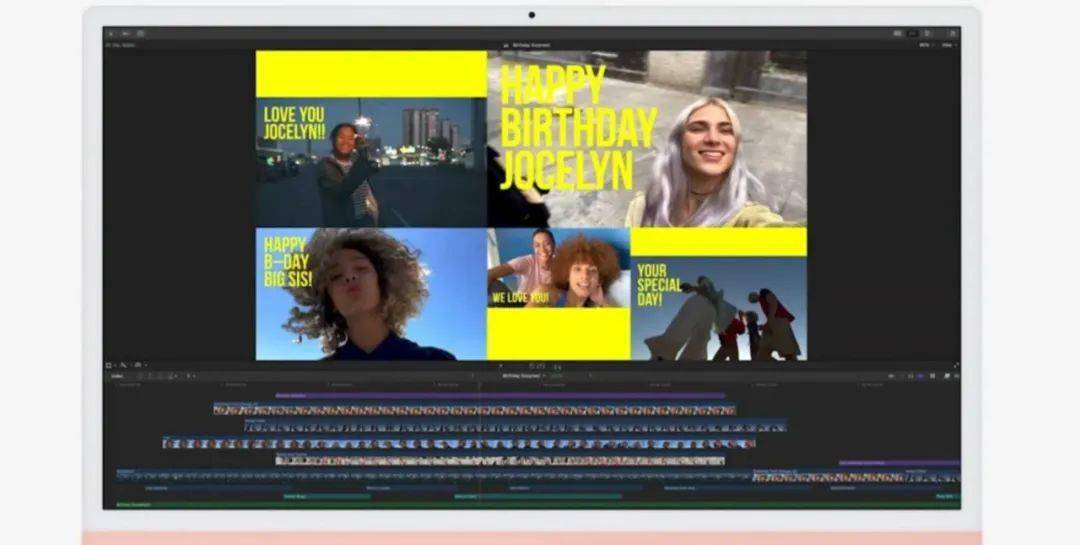Select the Transform tool below the viewer
Viewport: 1080px width, 545px height.
tap(109, 365)
